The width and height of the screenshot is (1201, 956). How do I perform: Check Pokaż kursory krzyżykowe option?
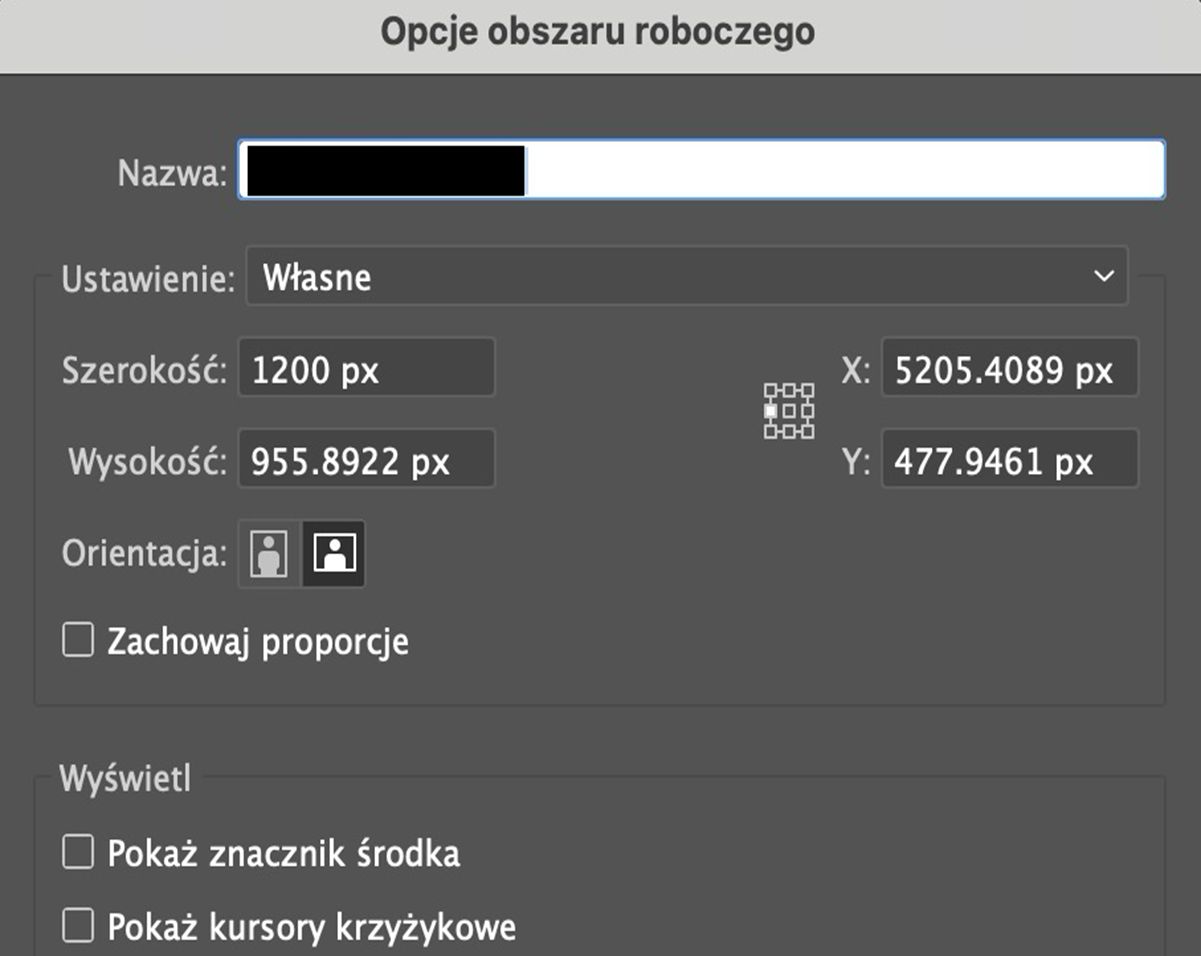click(77, 927)
